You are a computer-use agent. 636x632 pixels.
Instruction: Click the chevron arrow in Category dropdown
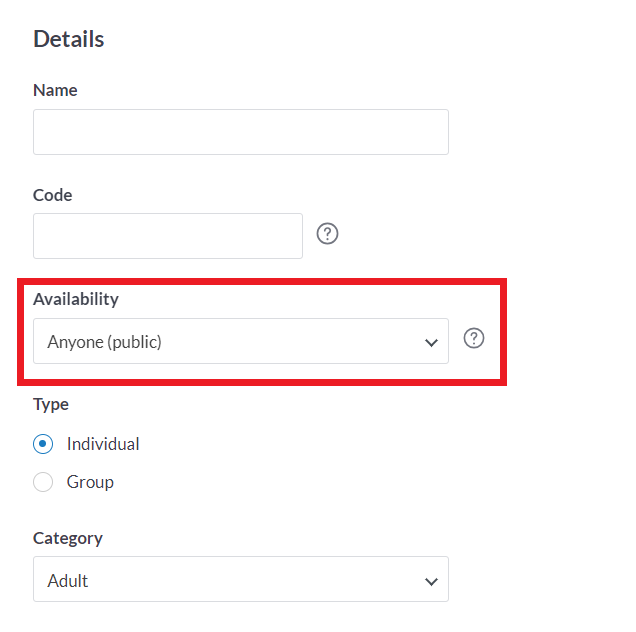click(431, 581)
